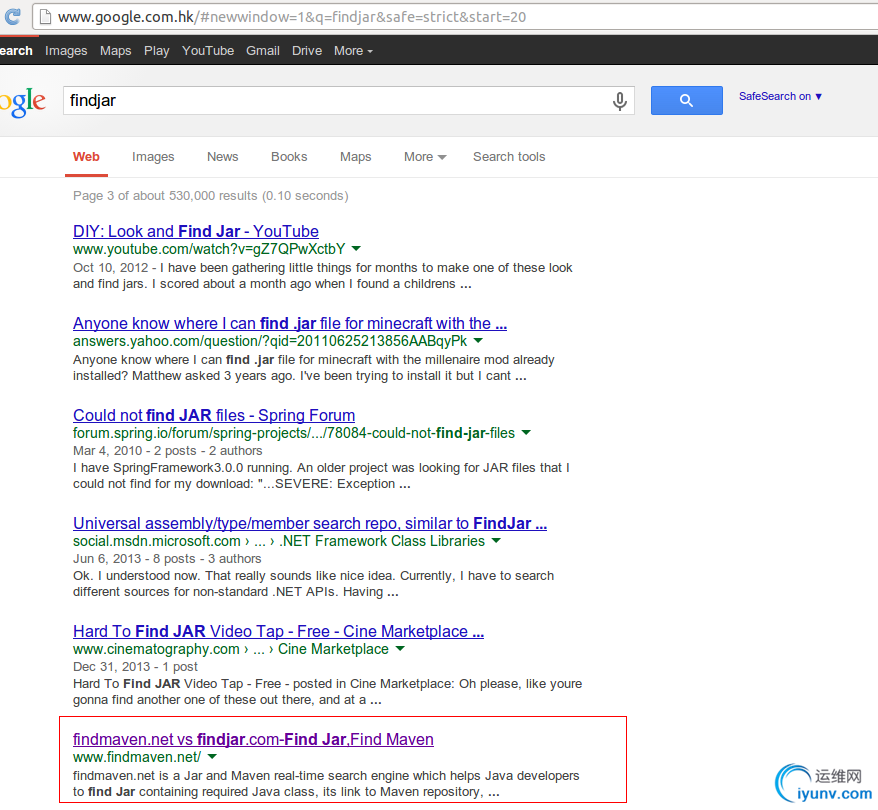Click the Dec 31, 2013 - 1 post text
878x810 pixels.
pos(135,667)
